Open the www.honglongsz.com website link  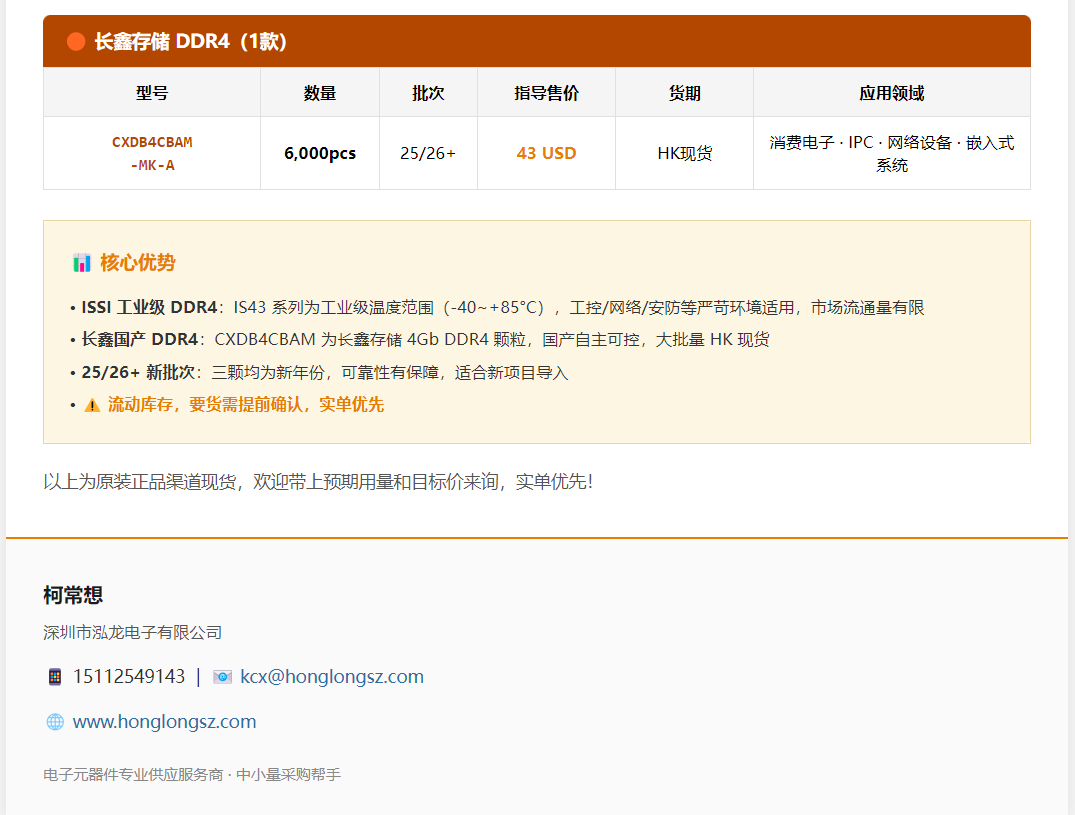point(165,722)
